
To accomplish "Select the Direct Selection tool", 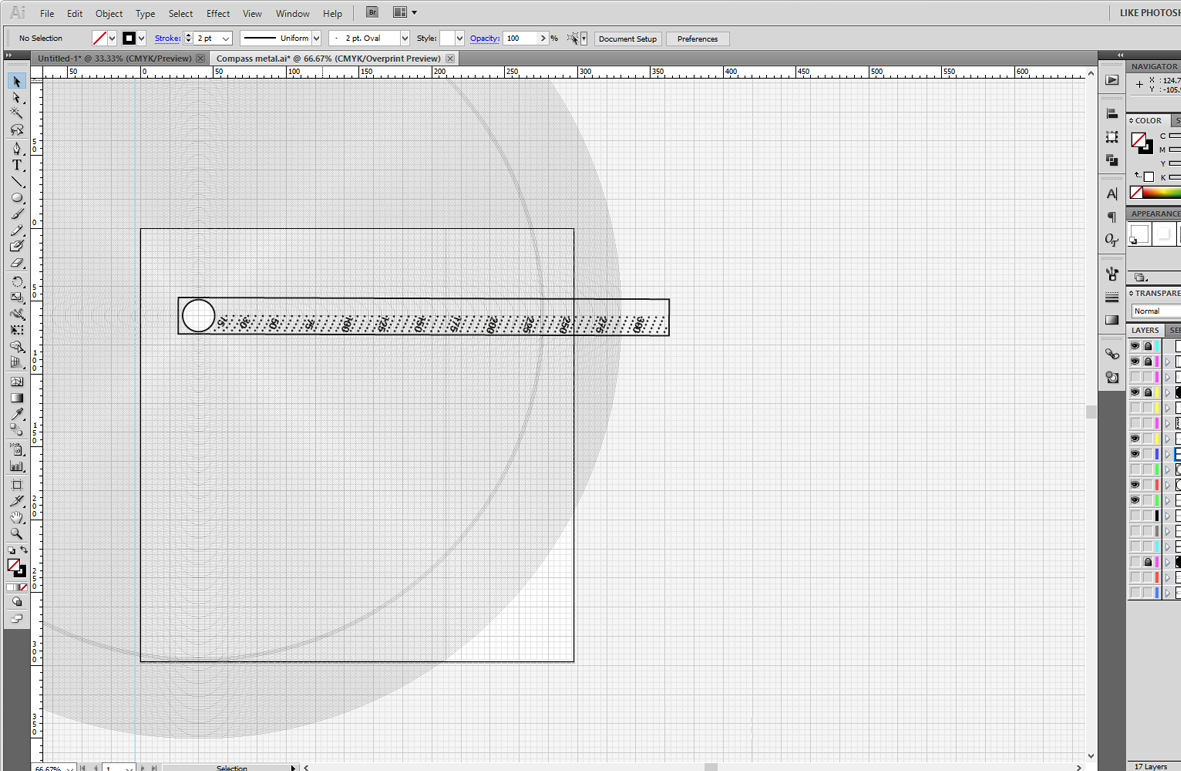I will pyautogui.click(x=17, y=98).
